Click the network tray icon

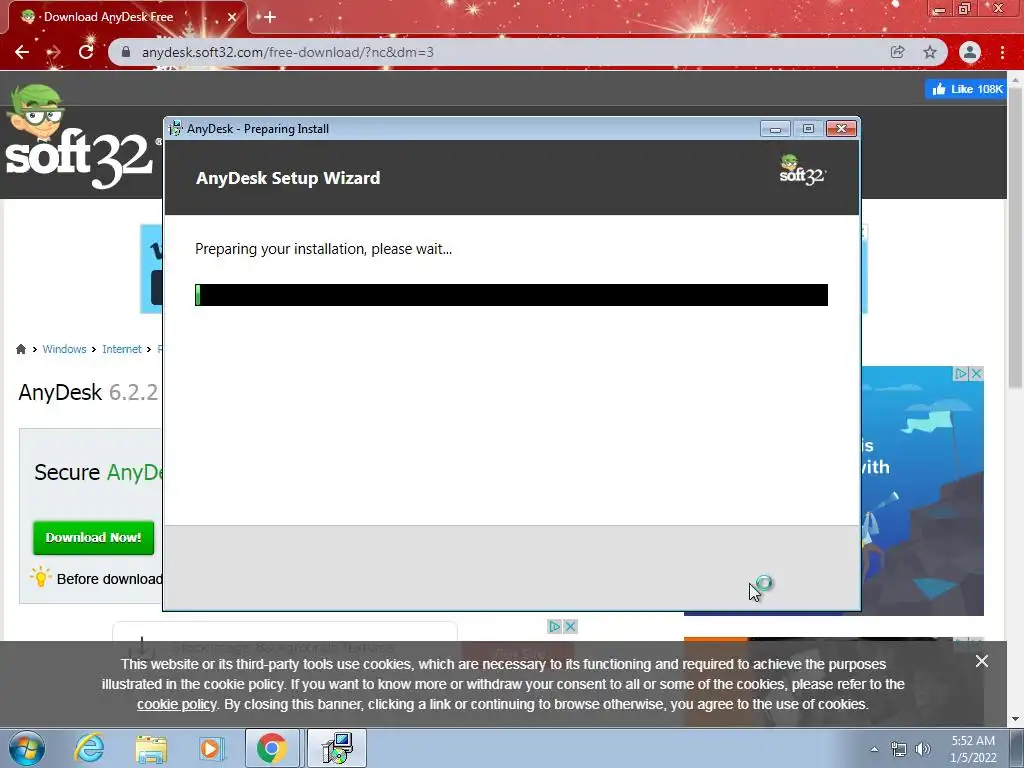point(899,749)
